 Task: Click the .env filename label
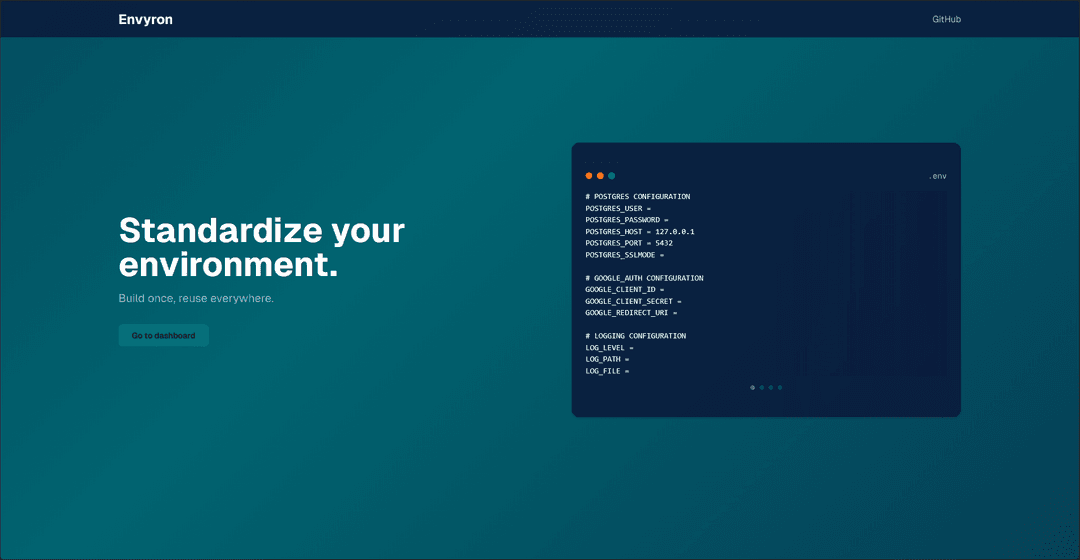(x=937, y=176)
